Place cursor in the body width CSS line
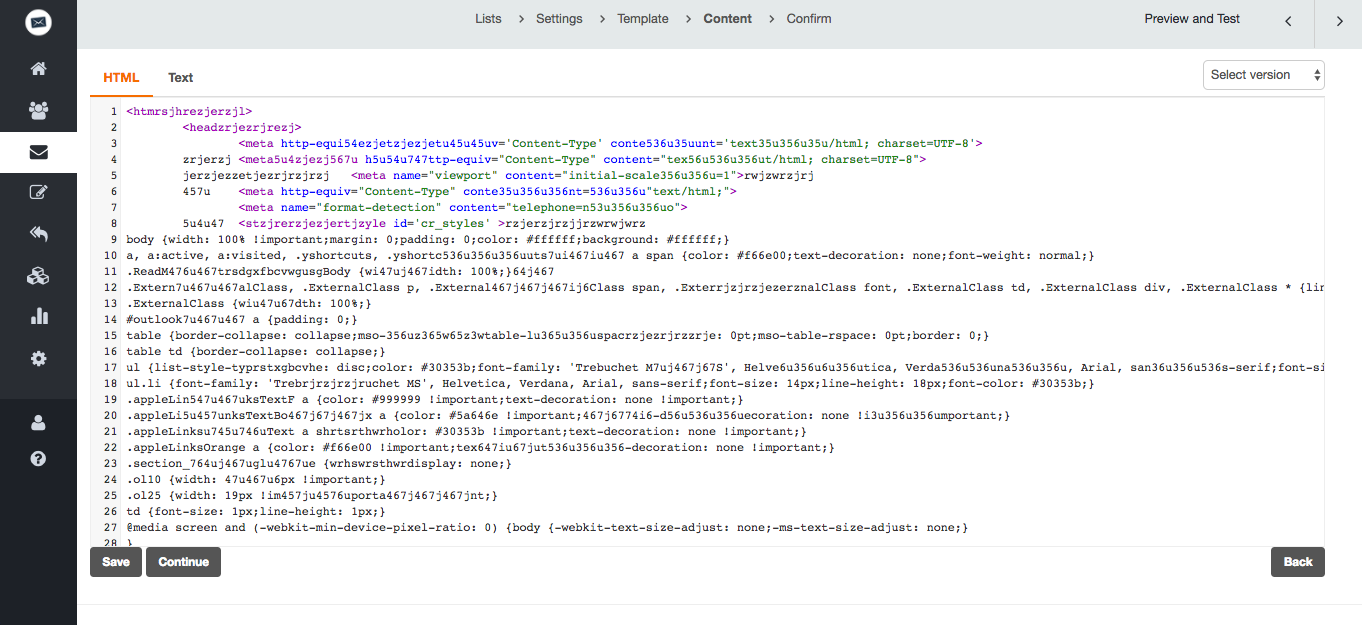The width and height of the screenshot is (1362, 625). click(428, 240)
